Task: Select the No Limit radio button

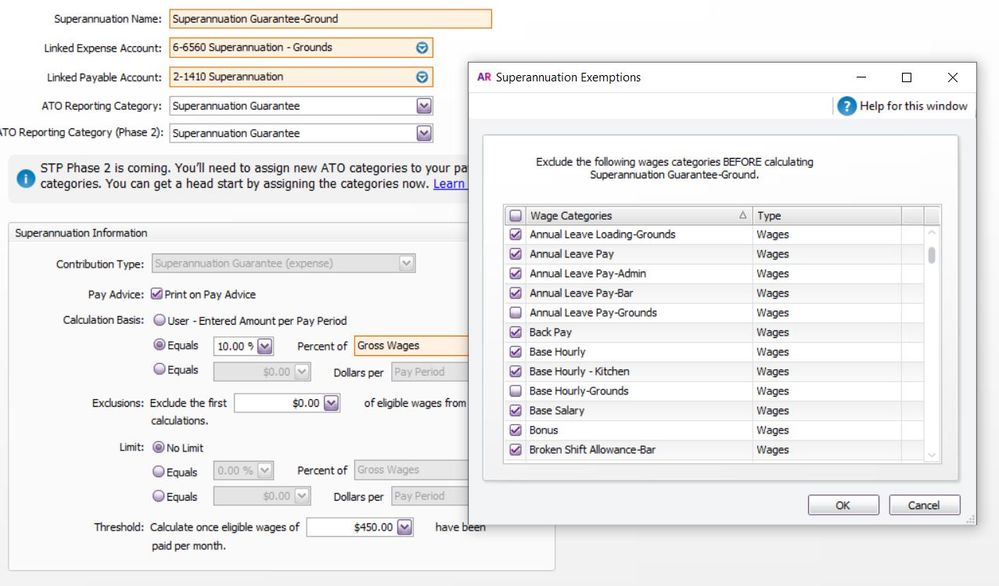Action: [158, 448]
